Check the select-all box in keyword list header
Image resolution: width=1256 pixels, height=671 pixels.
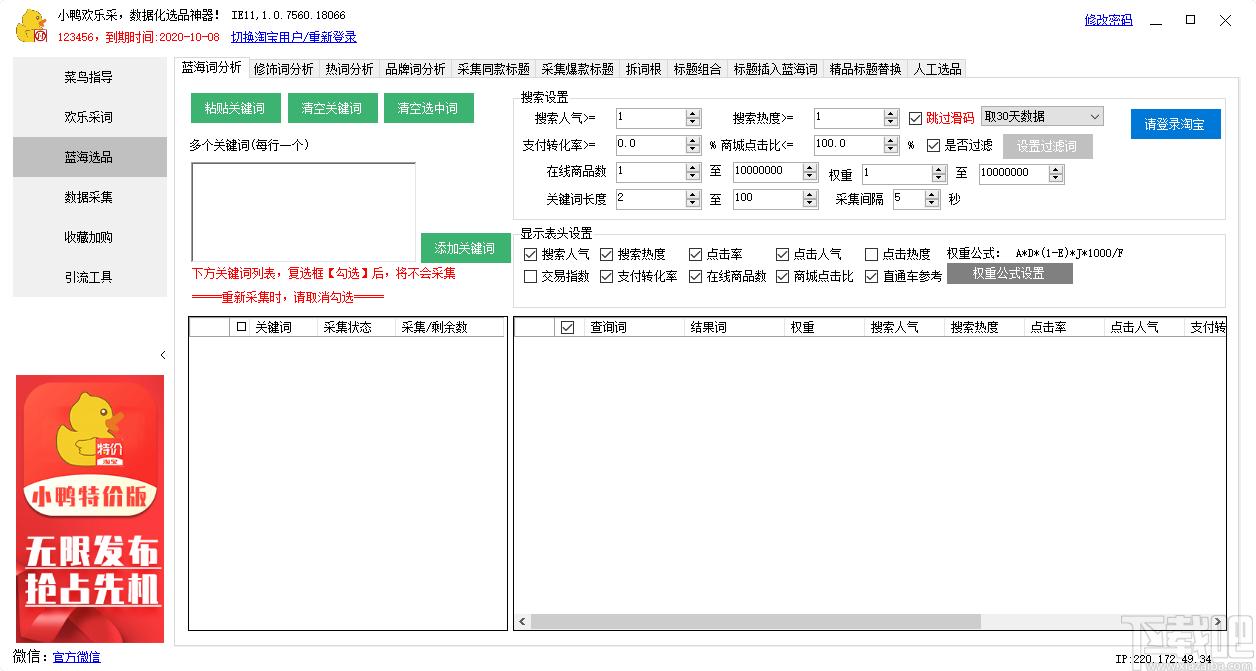coord(241,326)
